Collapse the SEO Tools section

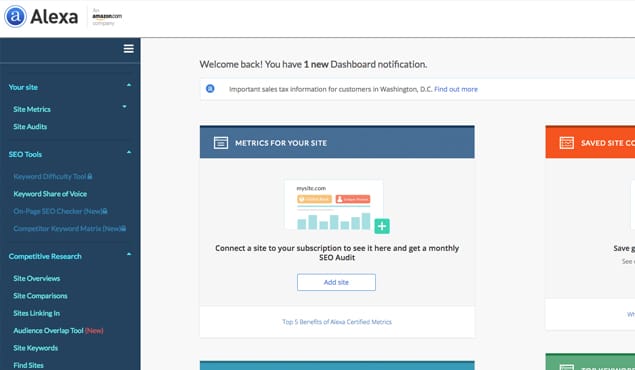click(129, 152)
